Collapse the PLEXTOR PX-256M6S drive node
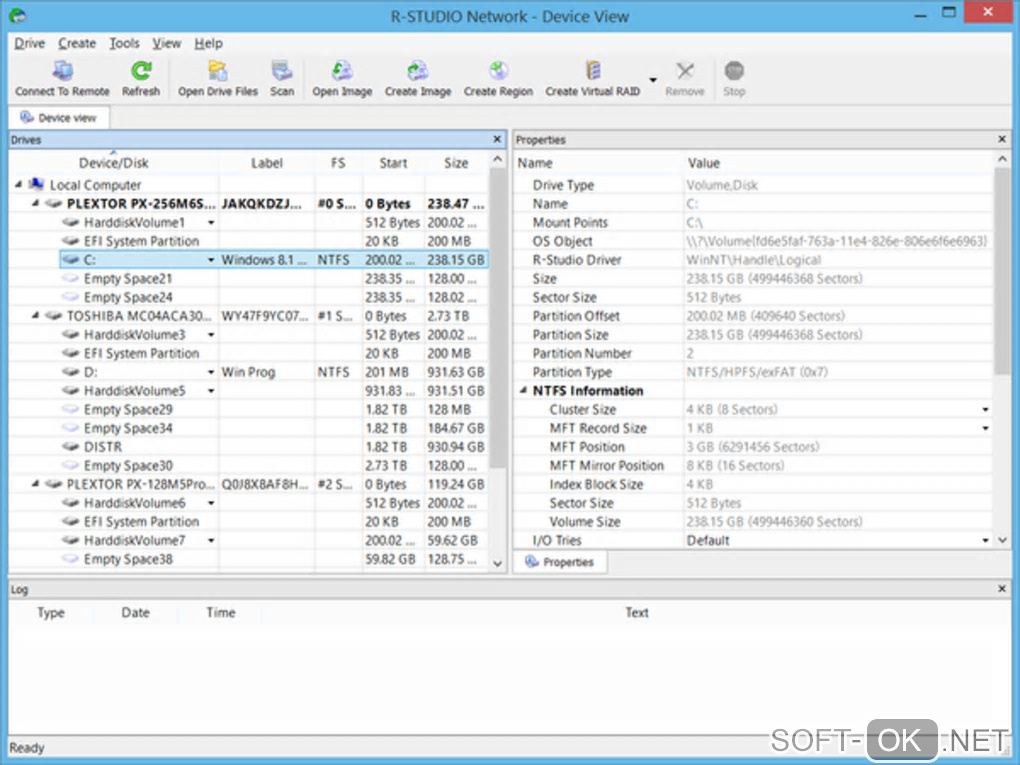The height and width of the screenshot is (765, 1020). click(x=35, y=204)
